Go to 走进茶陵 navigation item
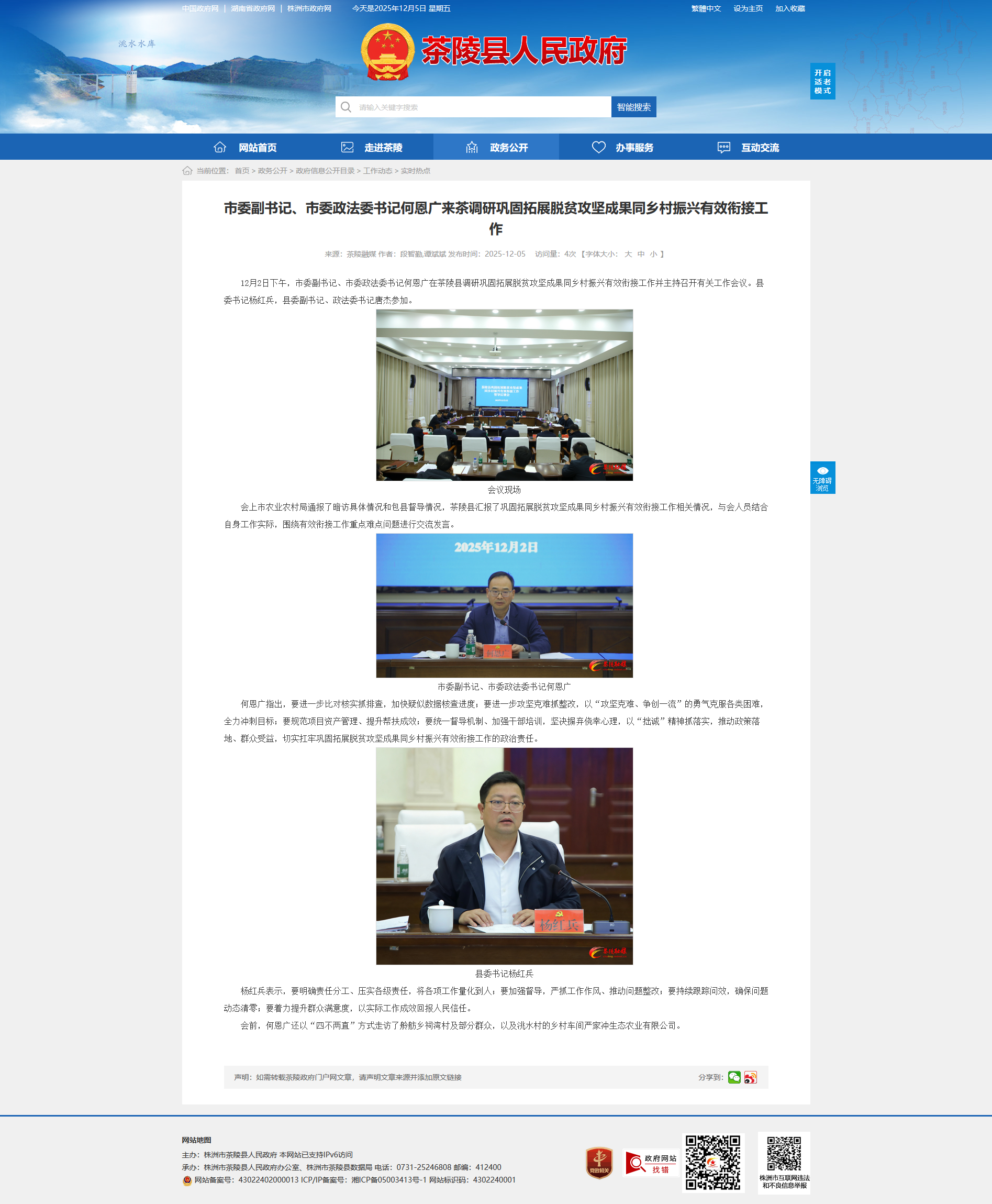 tap(371, 148)
